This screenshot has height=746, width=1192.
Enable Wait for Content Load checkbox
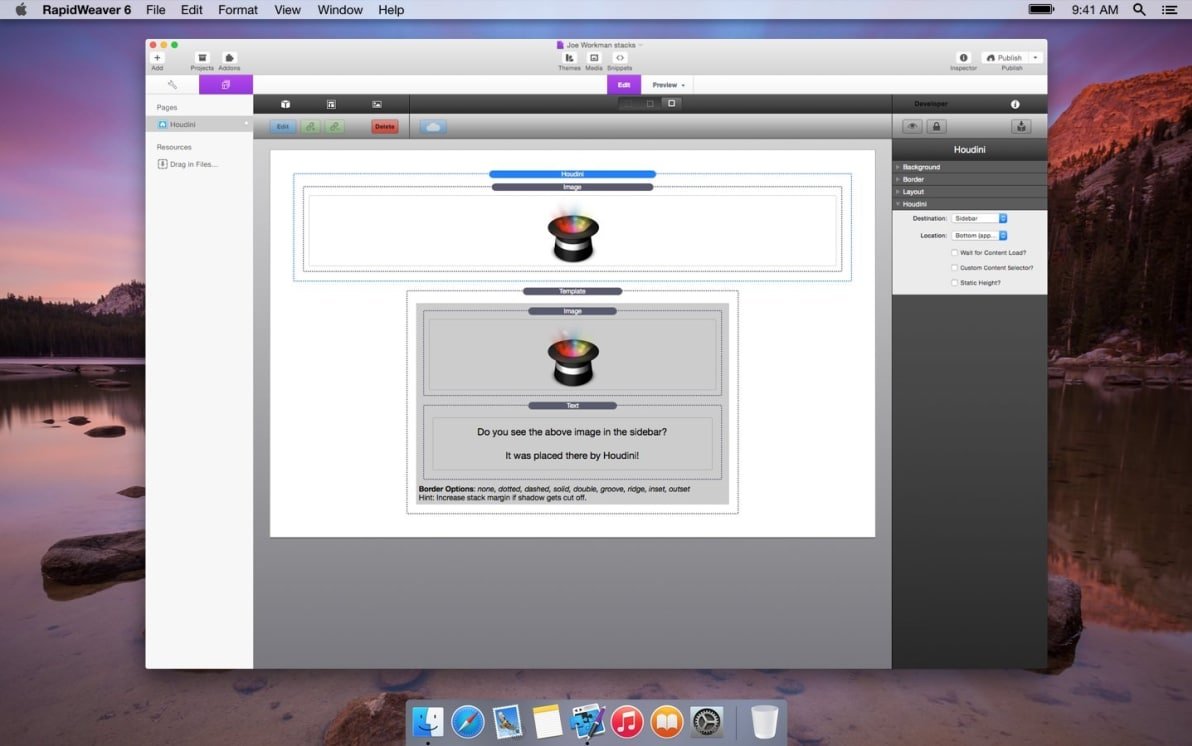(955, 253)
